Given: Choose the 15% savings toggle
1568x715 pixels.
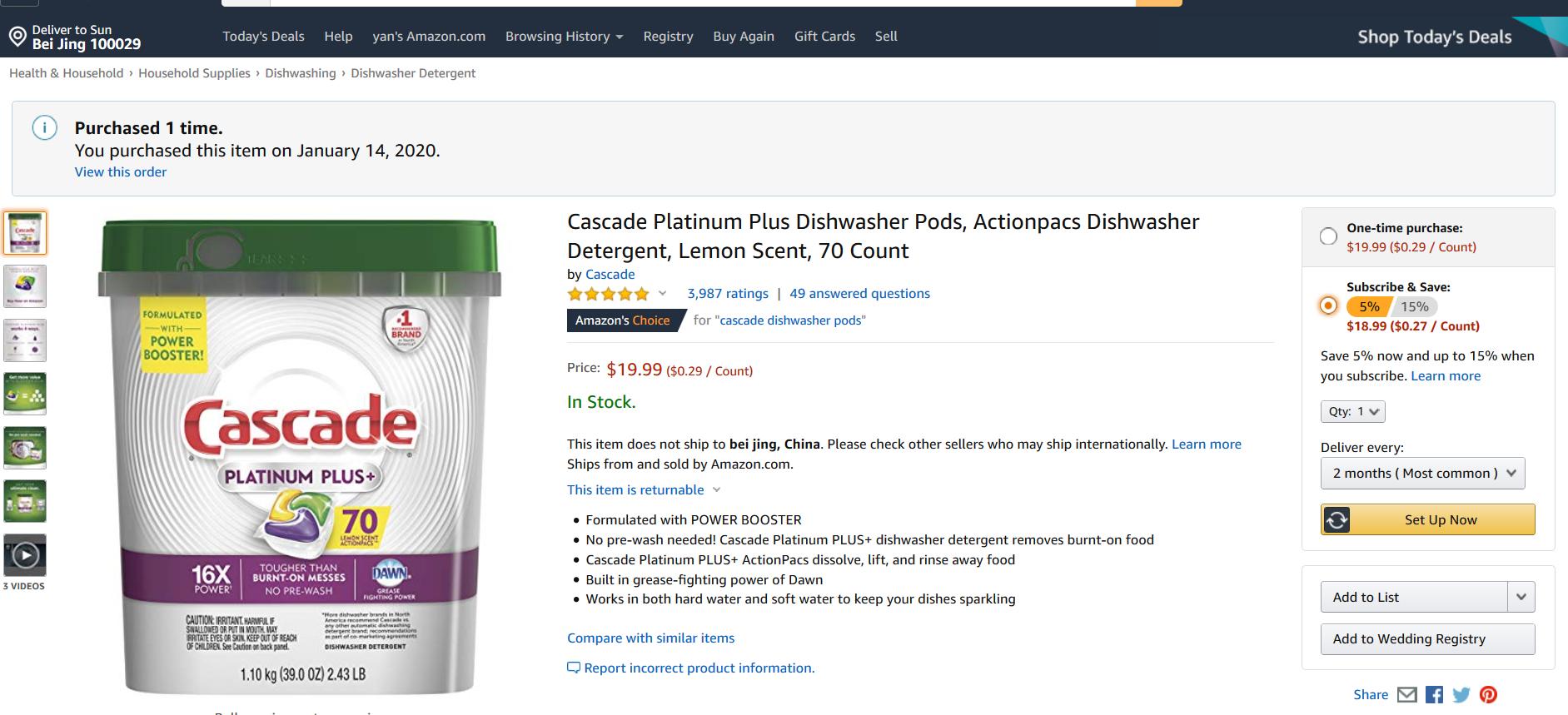Looking at the screenshot, I should click(1415, 306).
